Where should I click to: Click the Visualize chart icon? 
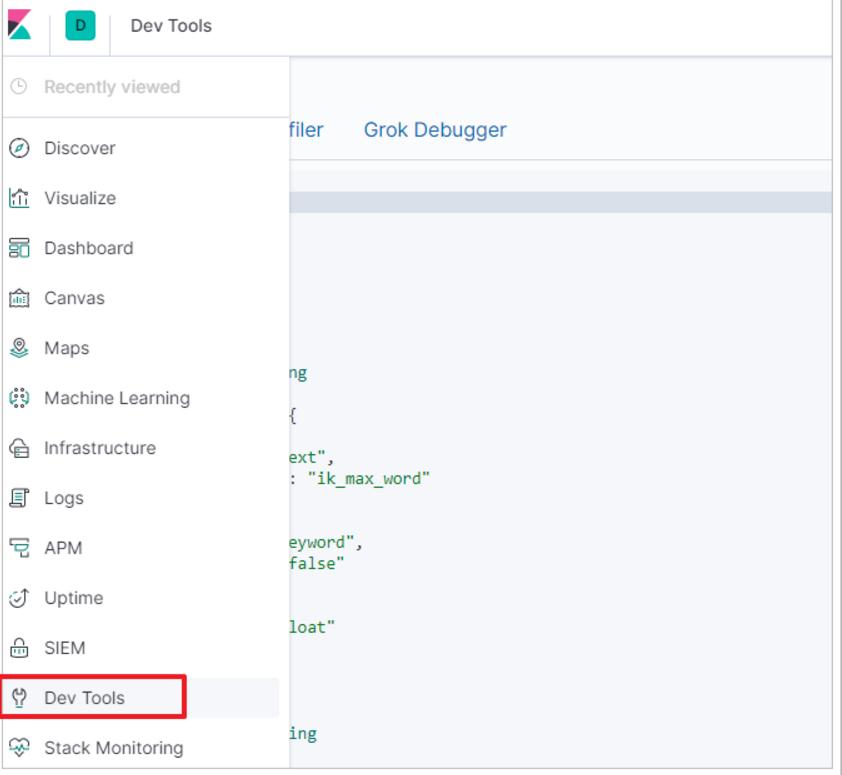[19, 198]
